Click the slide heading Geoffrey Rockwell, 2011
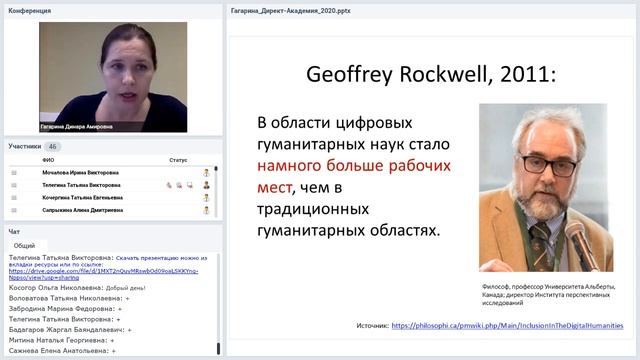 click(431, 75)
